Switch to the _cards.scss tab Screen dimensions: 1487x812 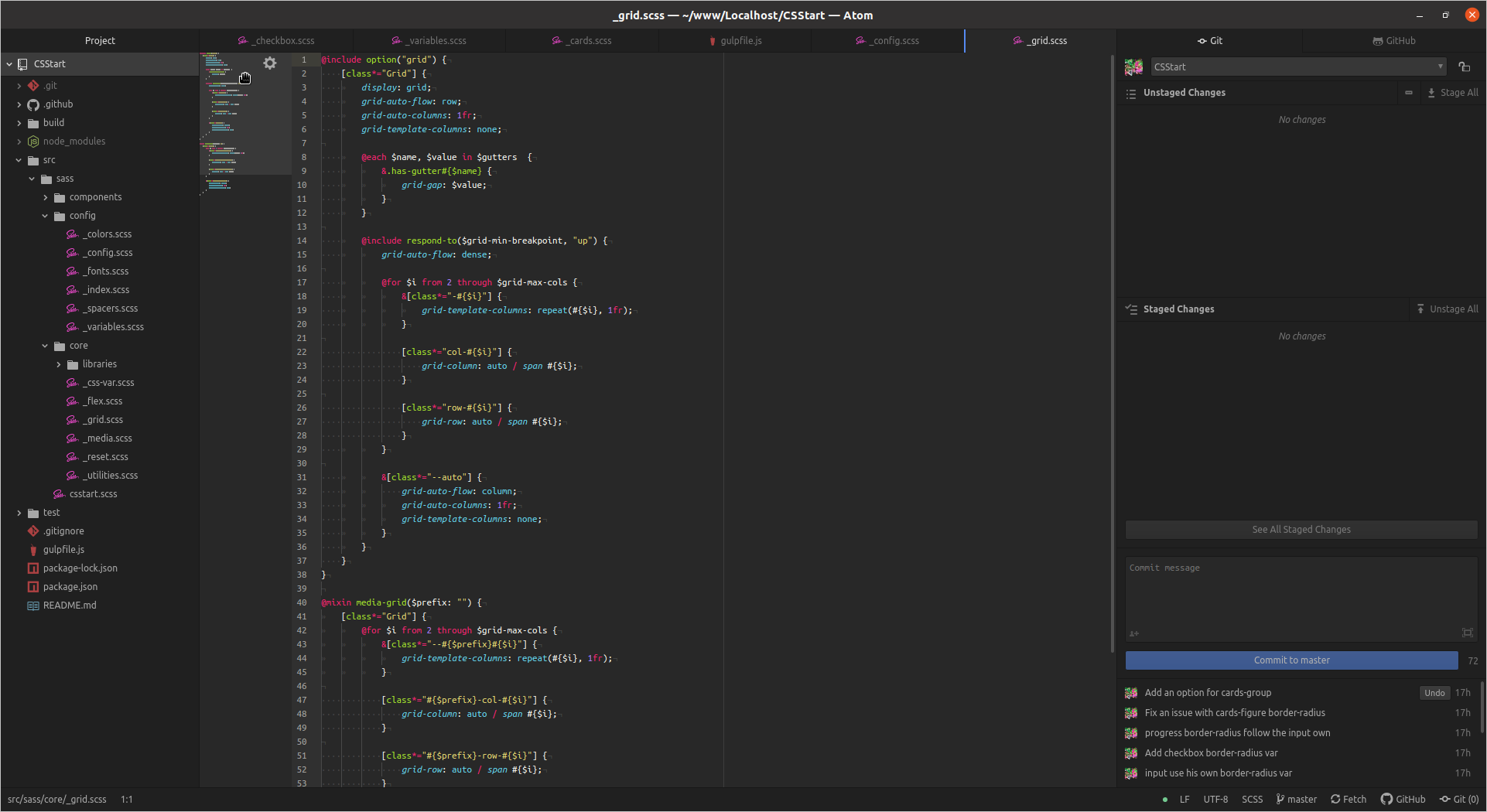(x=582, y=41)
